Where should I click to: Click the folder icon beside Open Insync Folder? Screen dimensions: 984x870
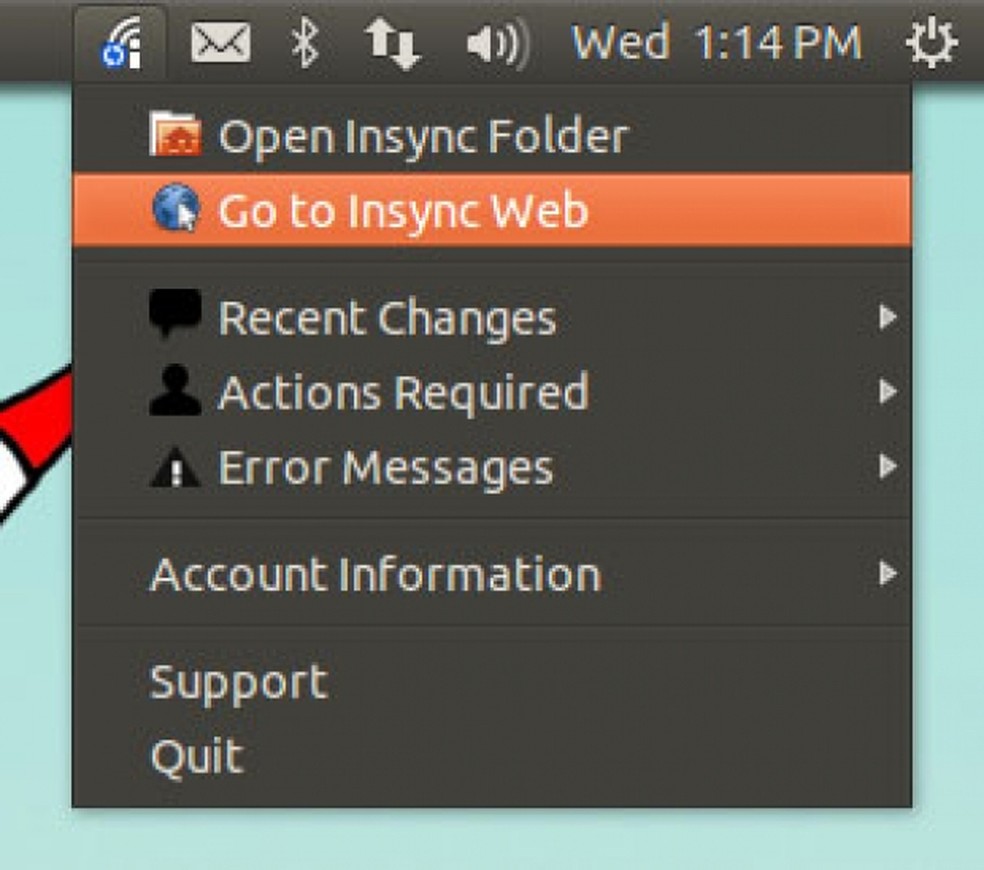tap(175, 136)
